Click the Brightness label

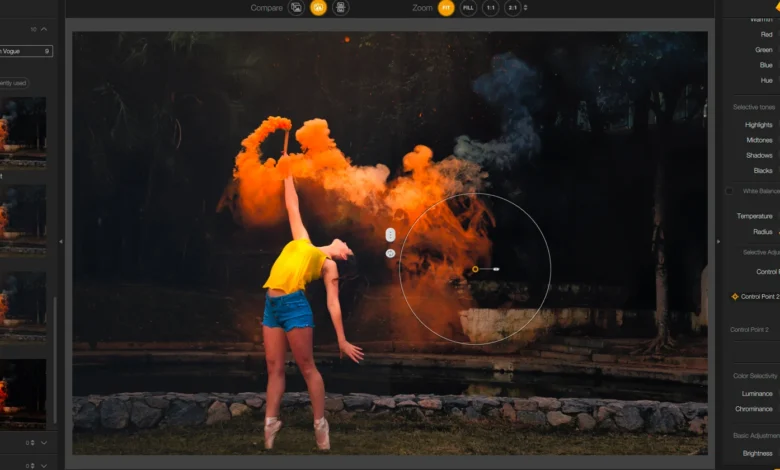point(758,454)
